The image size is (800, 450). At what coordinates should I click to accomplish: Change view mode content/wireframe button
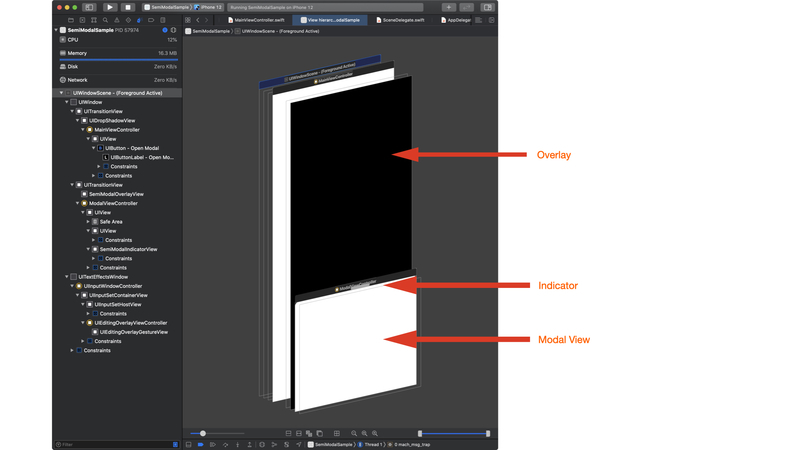[309, 433]
